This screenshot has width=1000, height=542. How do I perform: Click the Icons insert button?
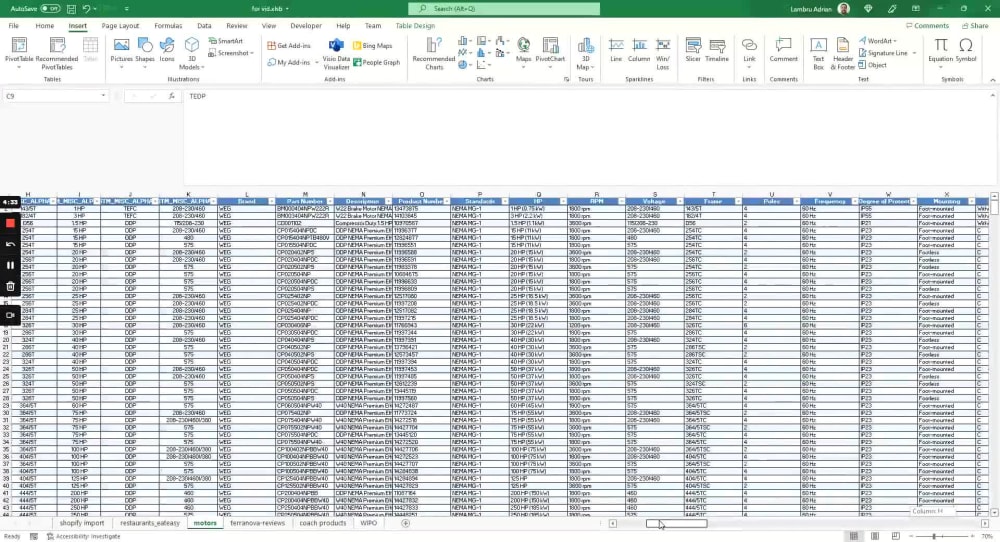coord(167,51)
